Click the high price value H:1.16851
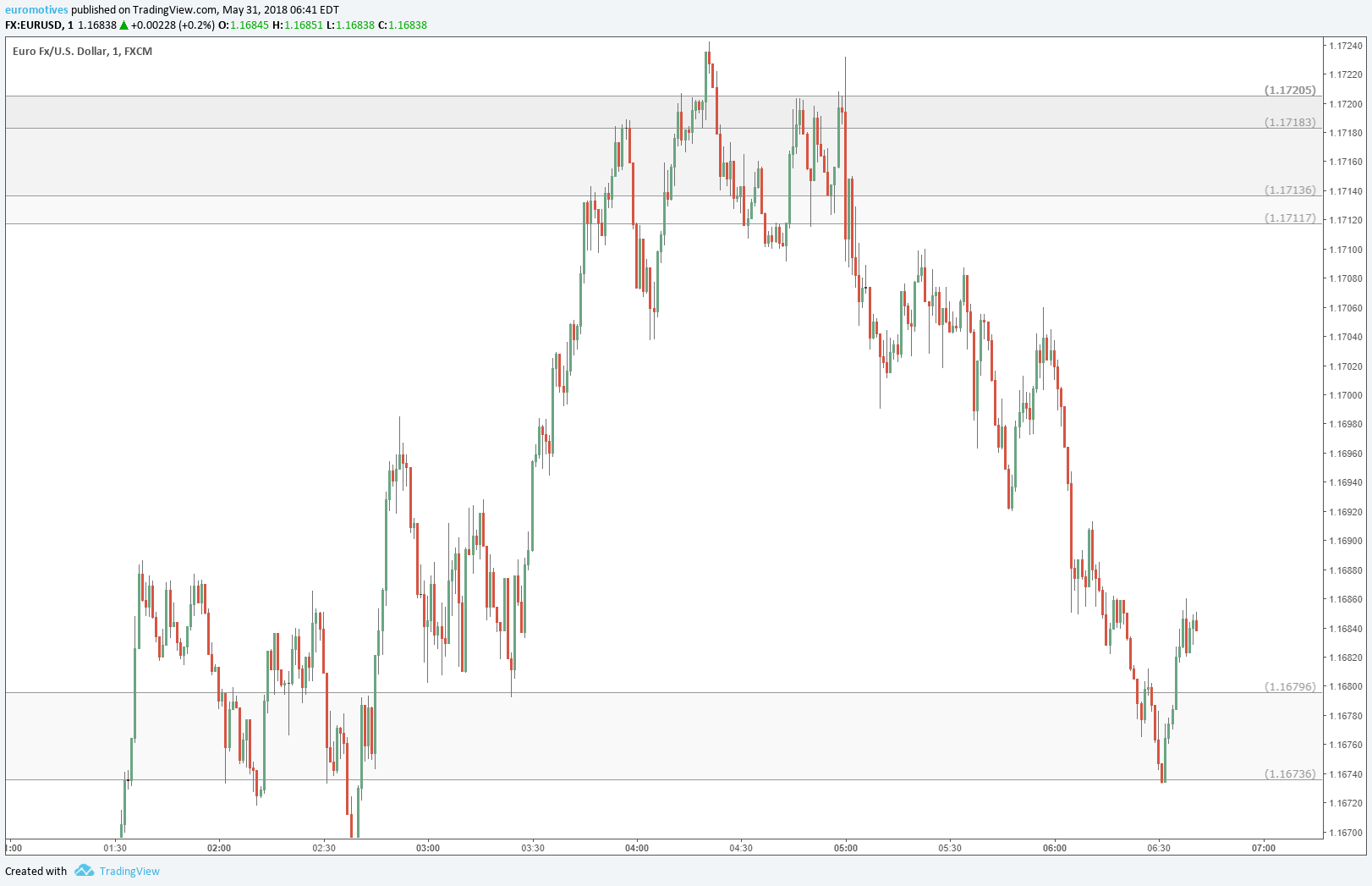The width and height of the screenshot is (1372, 886). (x=298, y=25)
